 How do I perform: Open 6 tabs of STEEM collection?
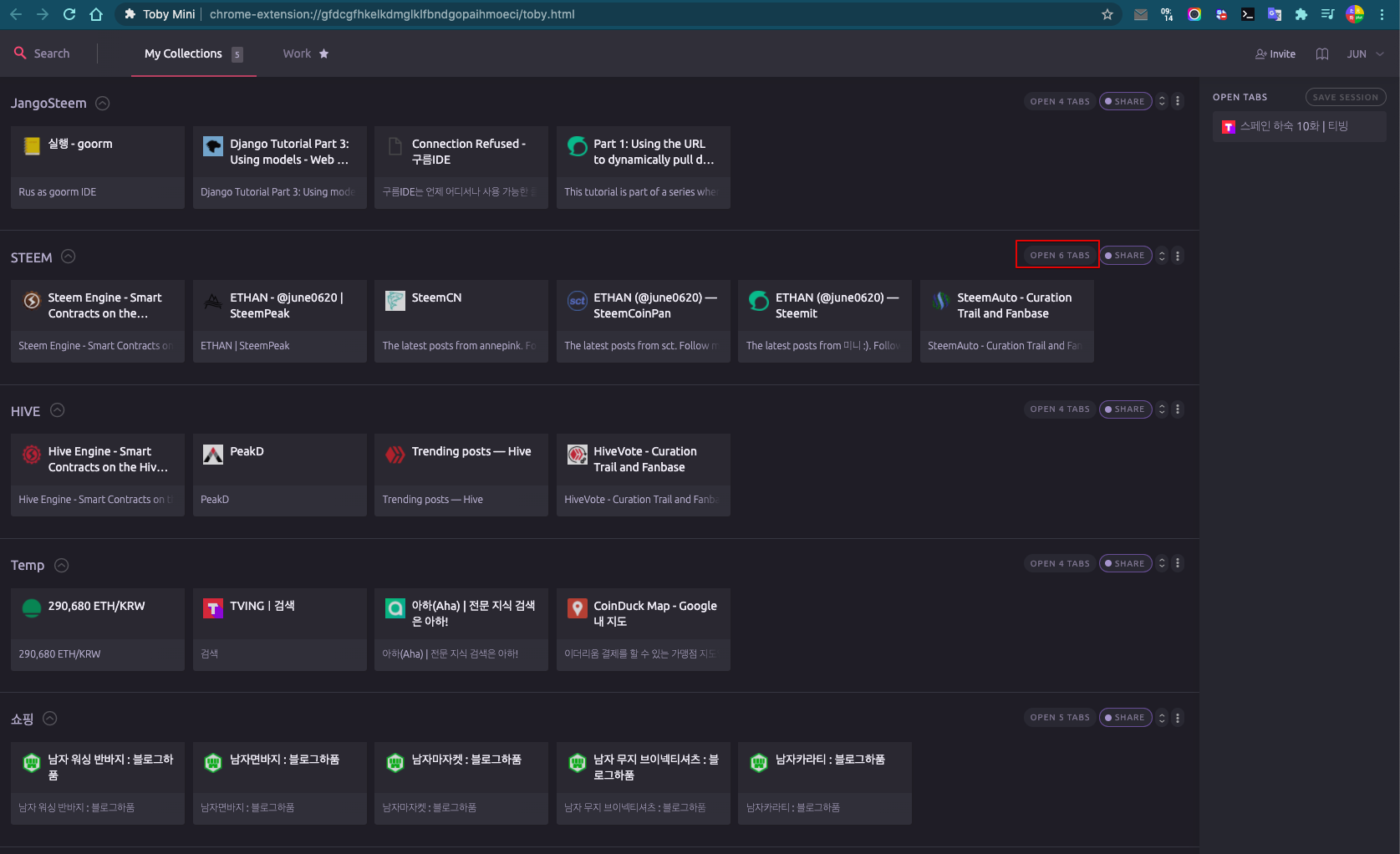[x=1060, y=255]
